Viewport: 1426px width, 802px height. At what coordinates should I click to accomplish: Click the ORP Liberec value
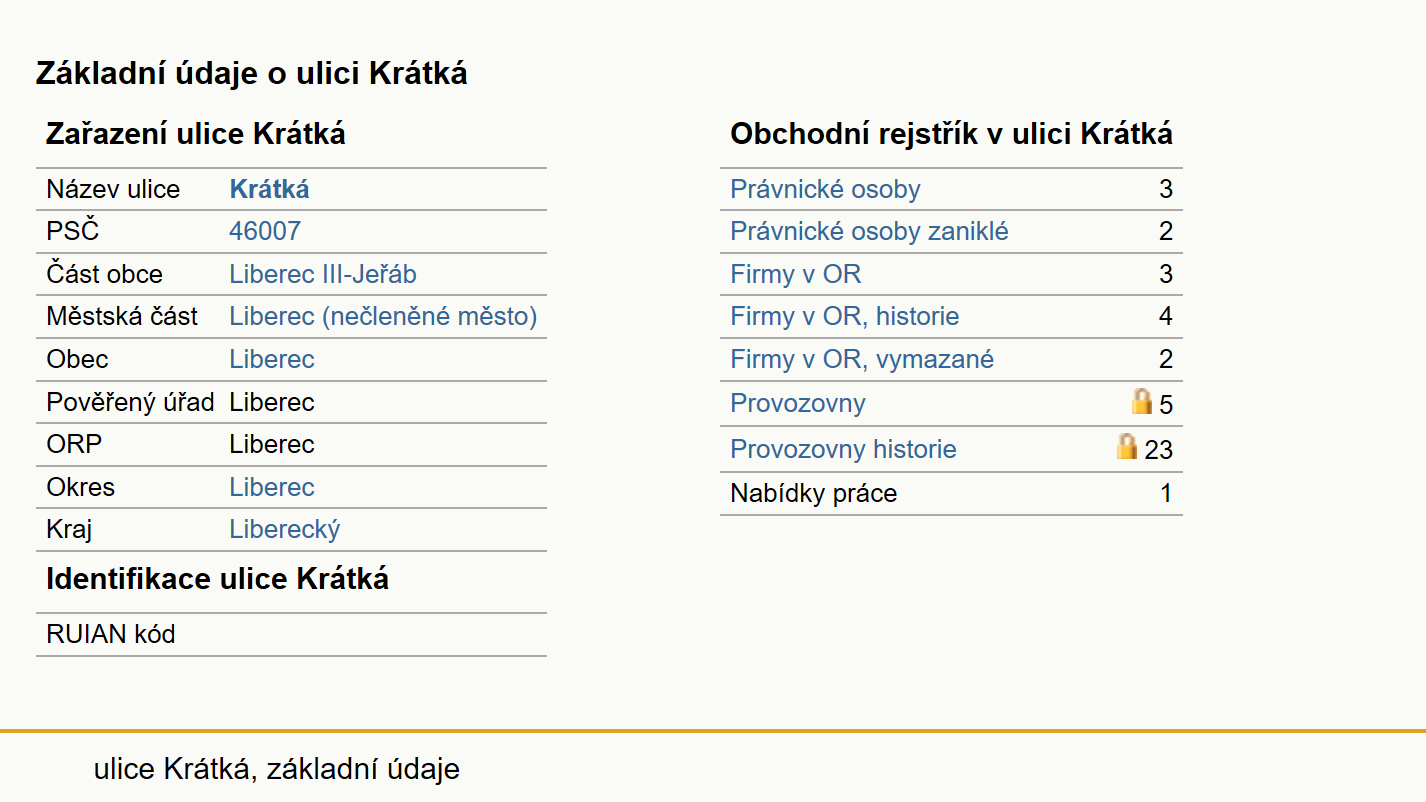click(x=272, y=444)
